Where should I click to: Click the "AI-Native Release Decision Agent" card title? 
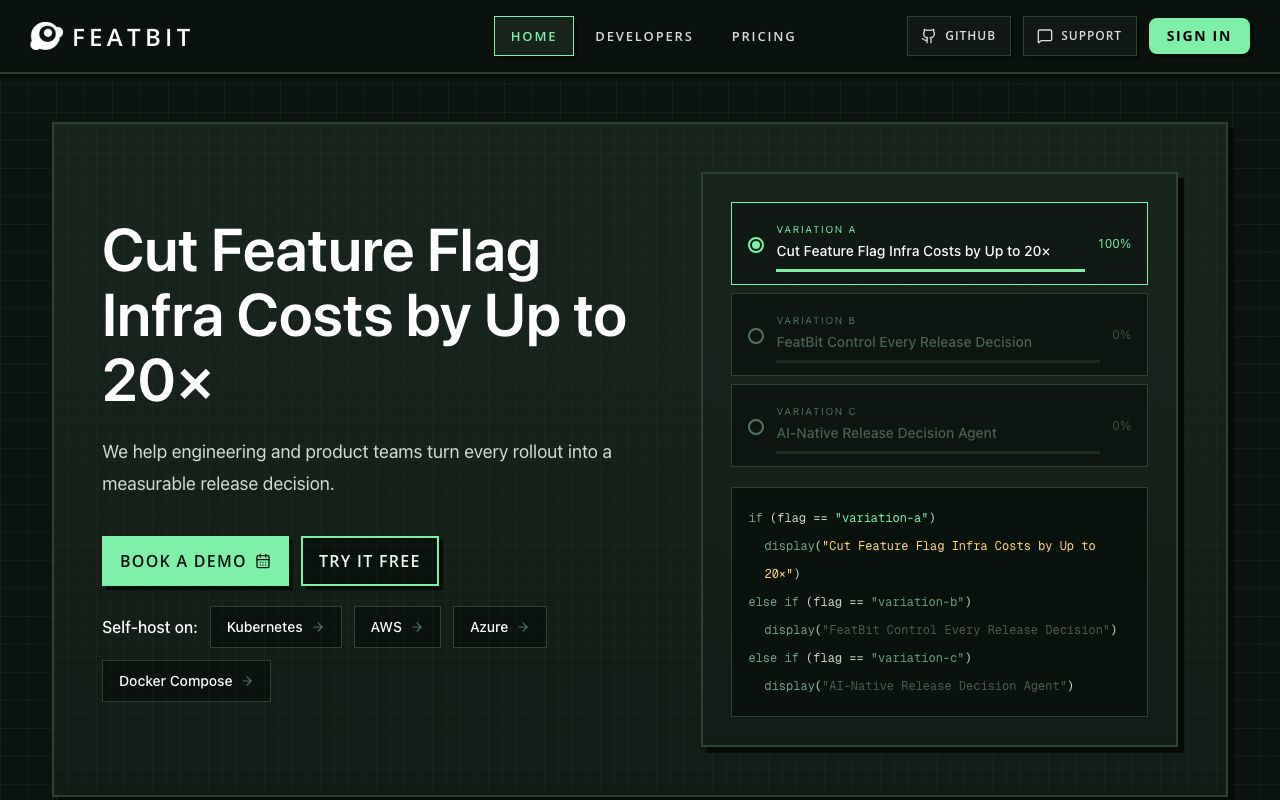point(887,433)
